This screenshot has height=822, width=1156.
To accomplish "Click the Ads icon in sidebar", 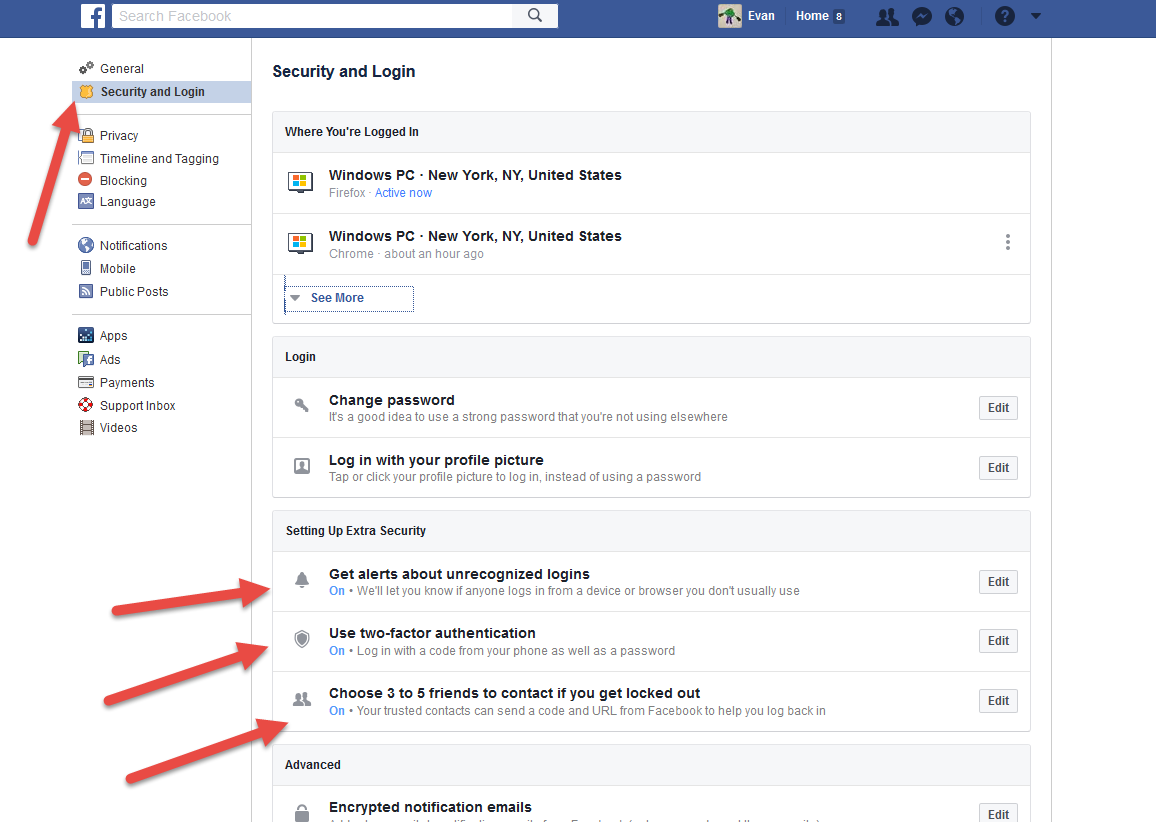I will tap(86, 359).
